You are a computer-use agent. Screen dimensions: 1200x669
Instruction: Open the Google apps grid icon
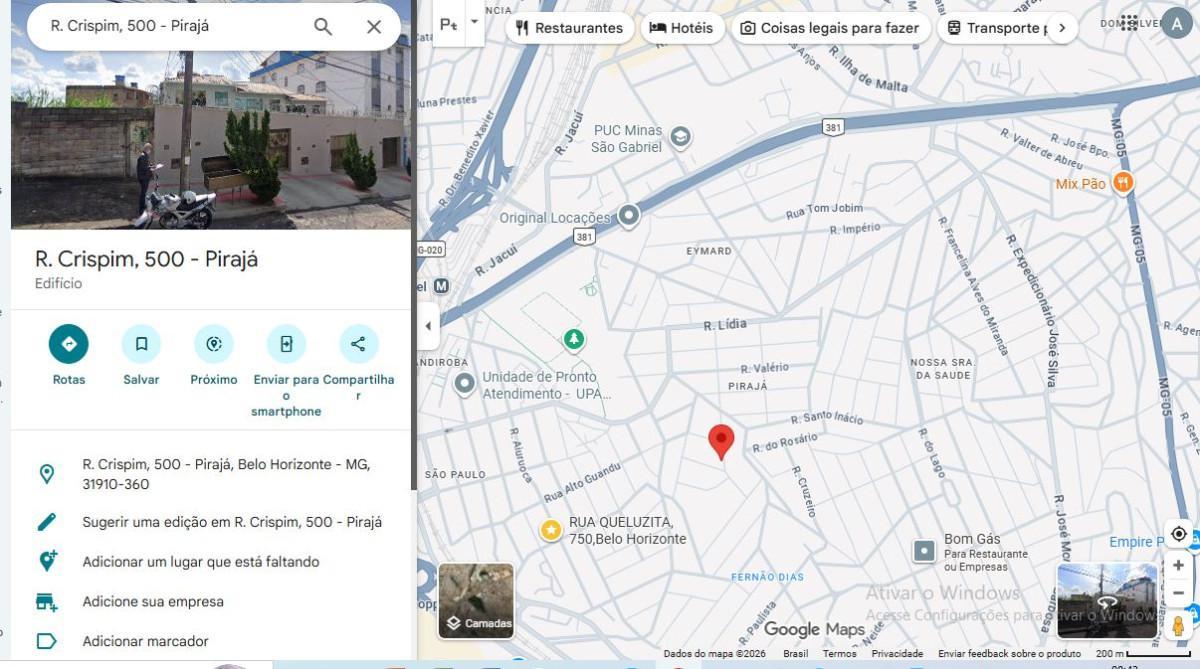pyautogui.click(x=1129, y=23)
